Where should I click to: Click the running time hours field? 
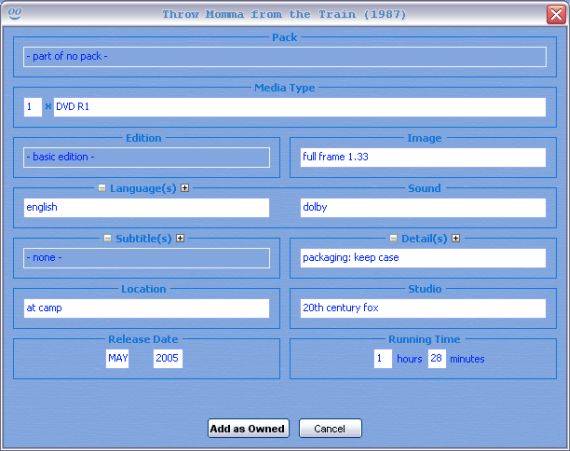(383, 359)
